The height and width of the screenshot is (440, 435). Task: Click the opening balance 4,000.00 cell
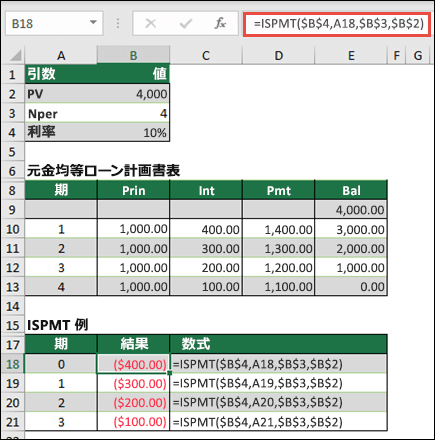[351, 210]
